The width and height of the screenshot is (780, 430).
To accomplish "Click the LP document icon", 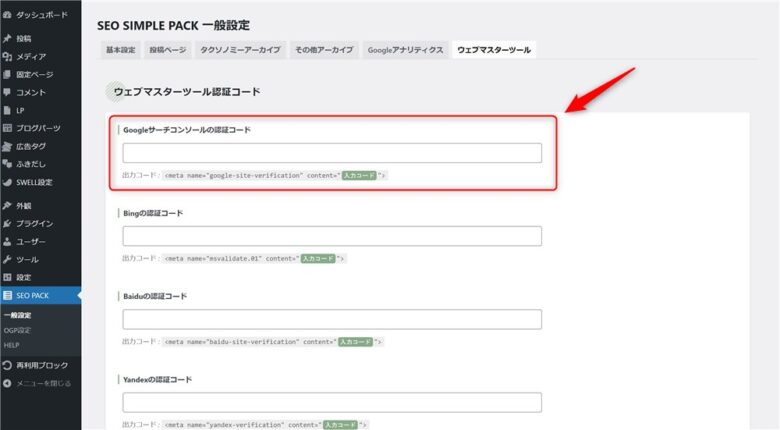I will pos(7,110).
